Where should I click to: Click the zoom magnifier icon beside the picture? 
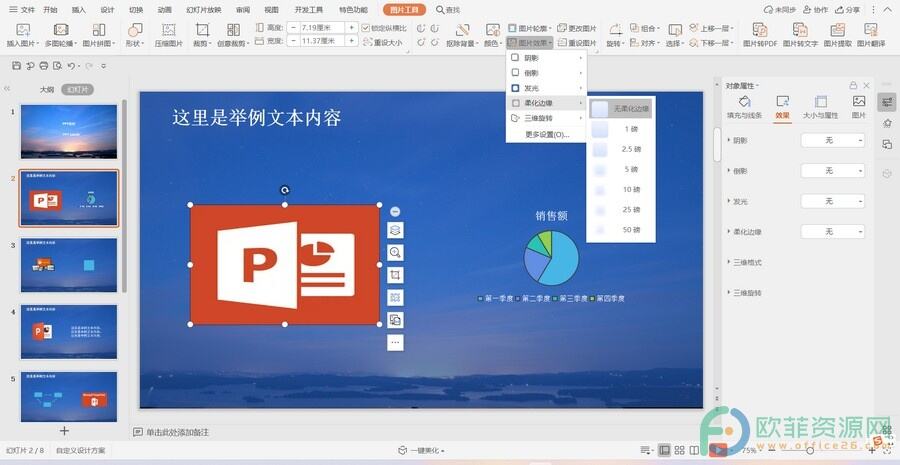tap(395, 253)
